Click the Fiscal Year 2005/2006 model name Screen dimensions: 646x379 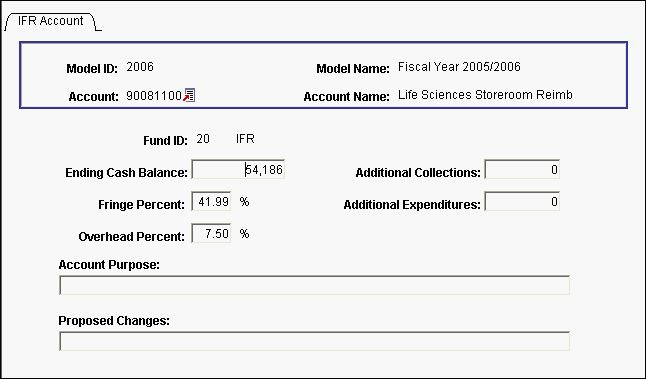(459, 67)
